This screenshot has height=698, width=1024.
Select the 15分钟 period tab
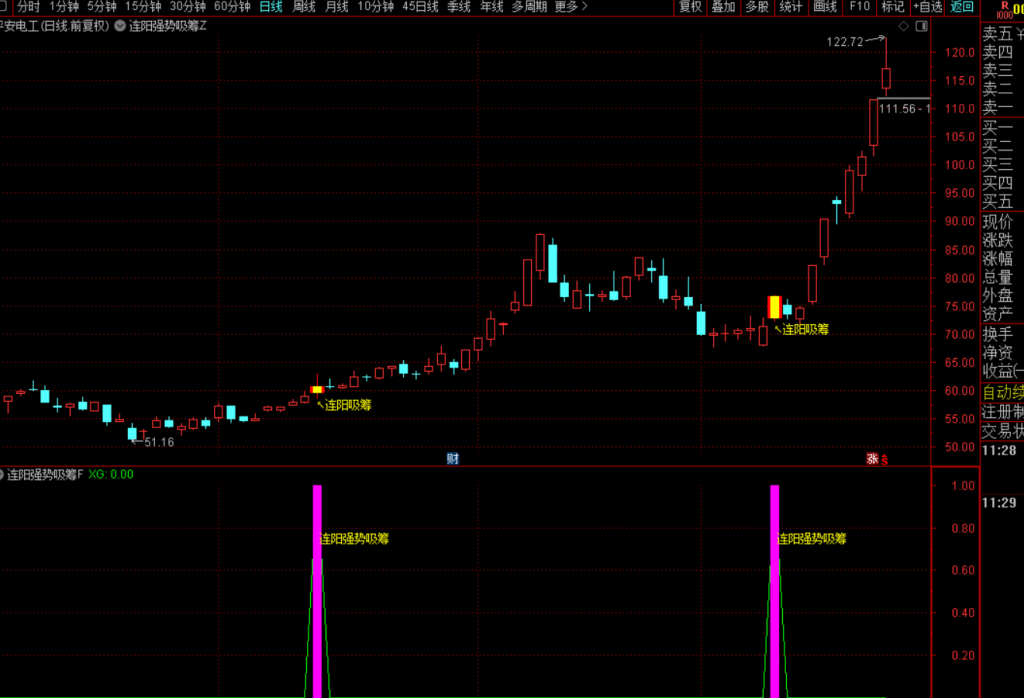(x=143, y=7)
